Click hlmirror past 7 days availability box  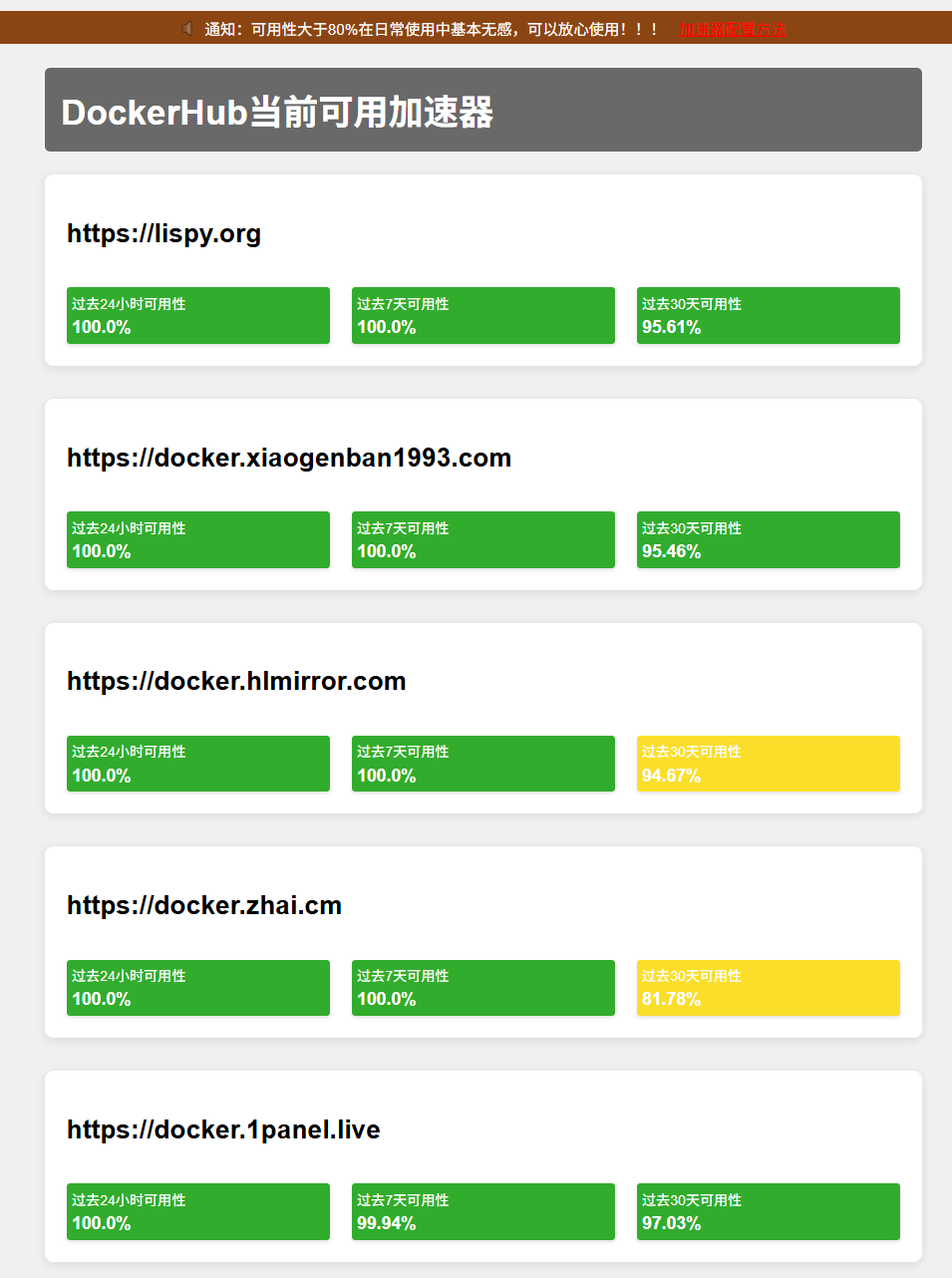coord(483,764)
